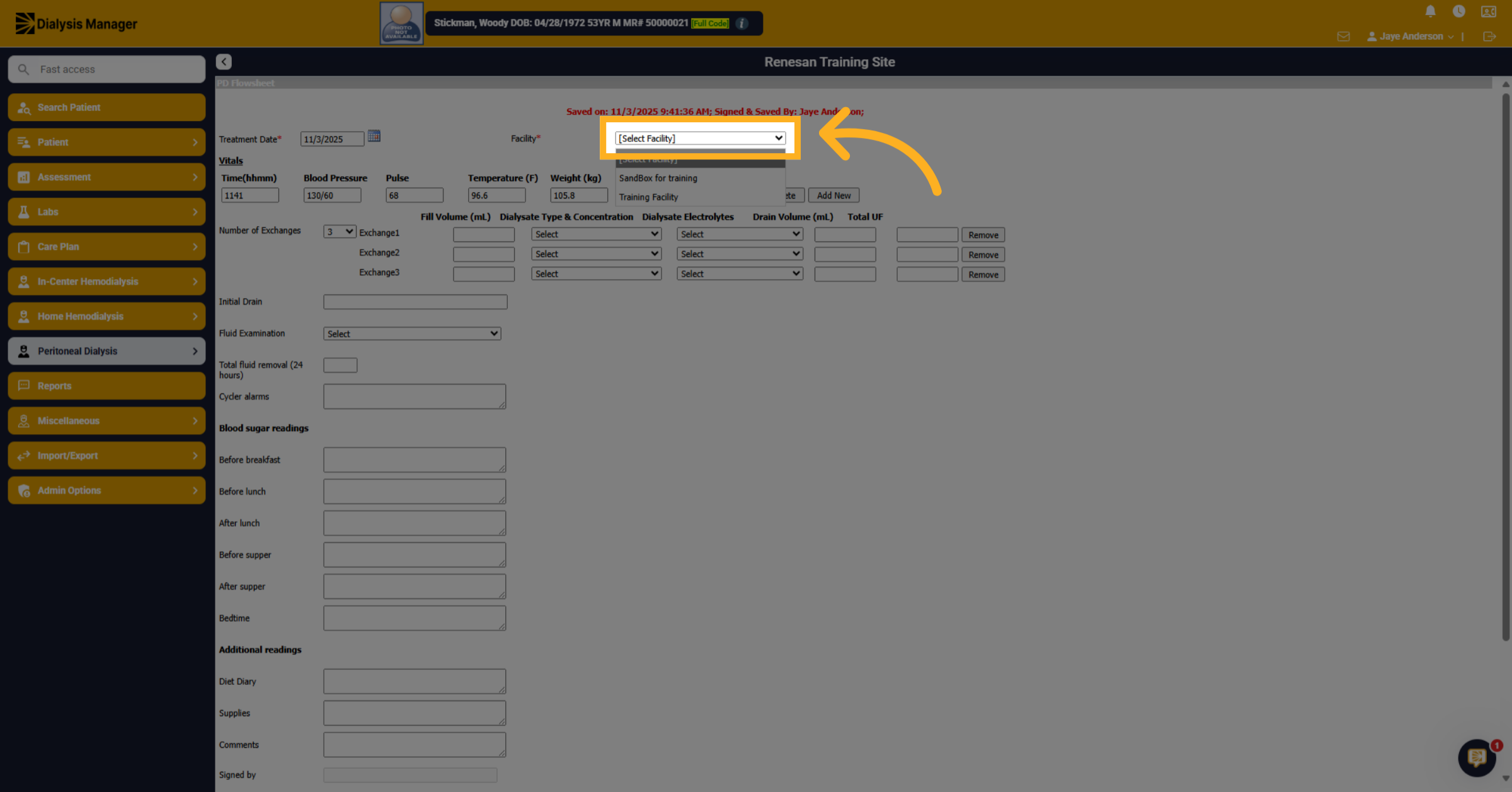This screenshot has height=792, width=1512.
Task: Open Fluid Examination dropdown
Action: 412,333
